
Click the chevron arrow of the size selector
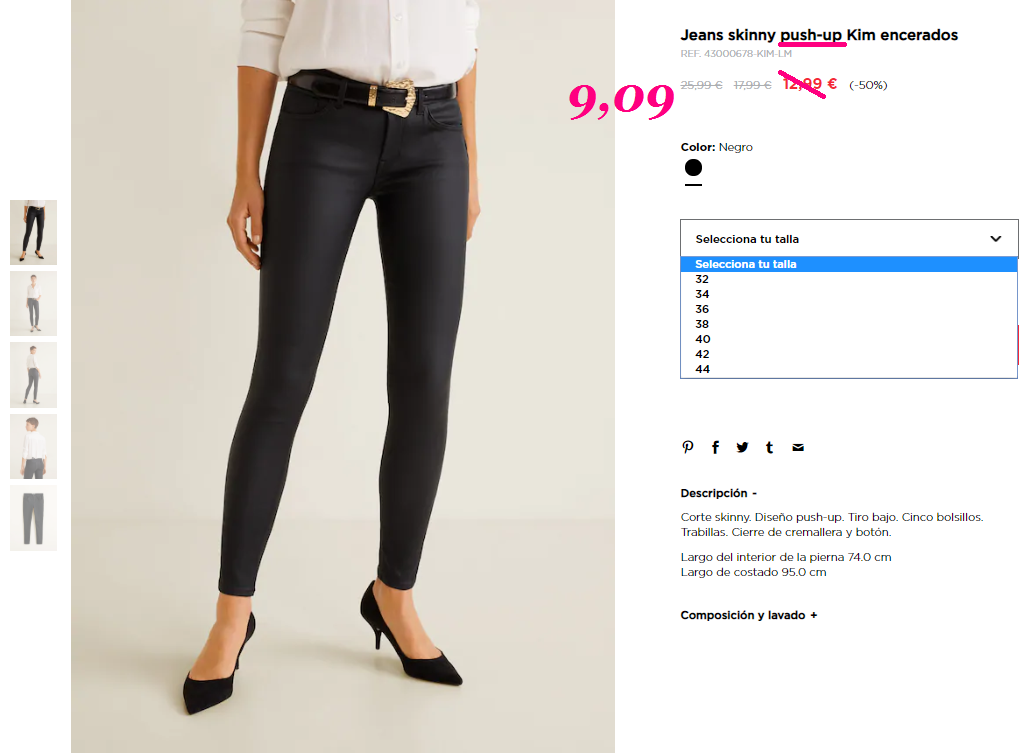995,239
